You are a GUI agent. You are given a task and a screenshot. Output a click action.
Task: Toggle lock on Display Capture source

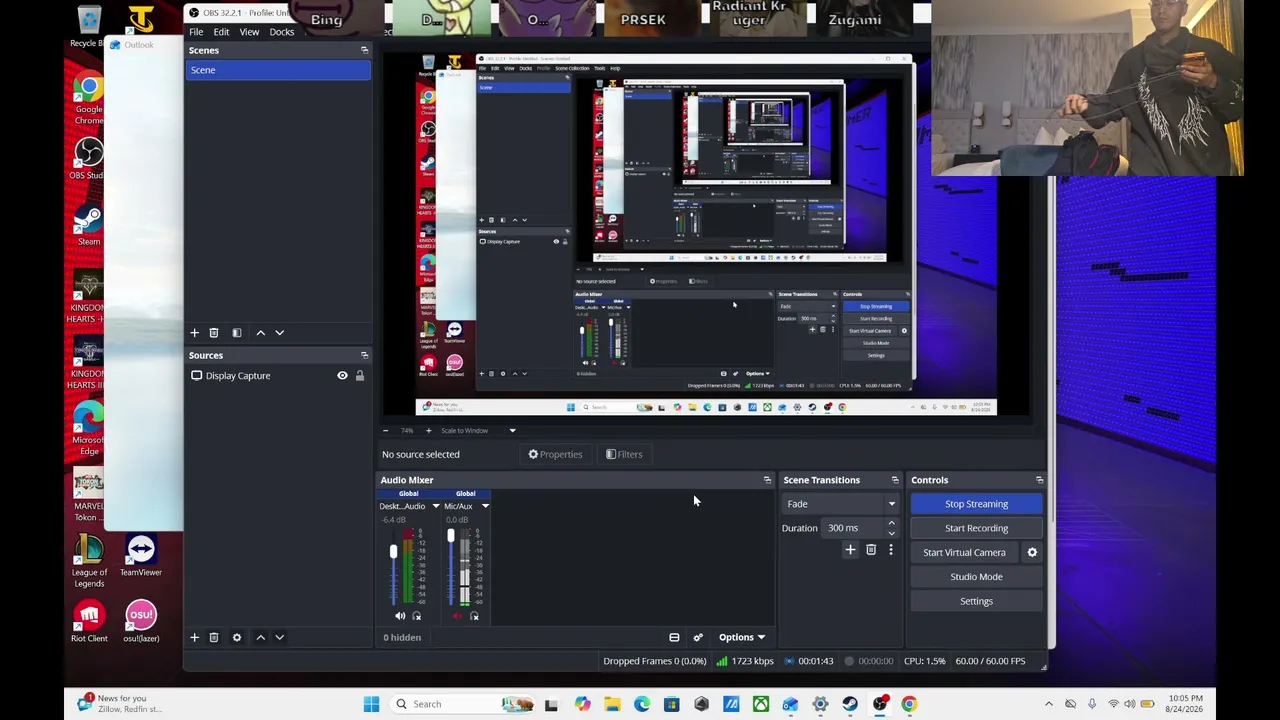[360, 376]
